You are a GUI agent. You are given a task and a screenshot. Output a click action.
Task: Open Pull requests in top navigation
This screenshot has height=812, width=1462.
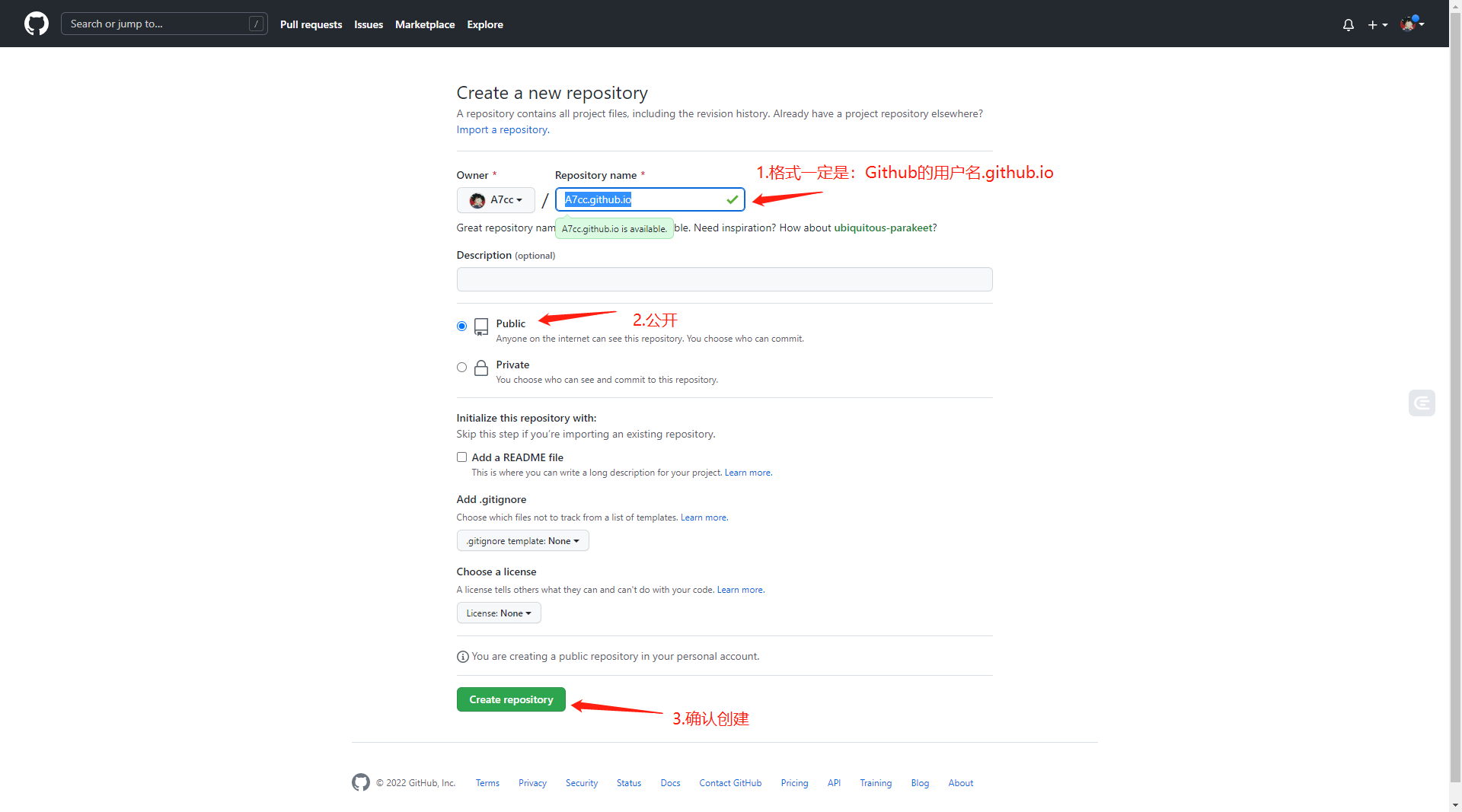coord(311,24)
